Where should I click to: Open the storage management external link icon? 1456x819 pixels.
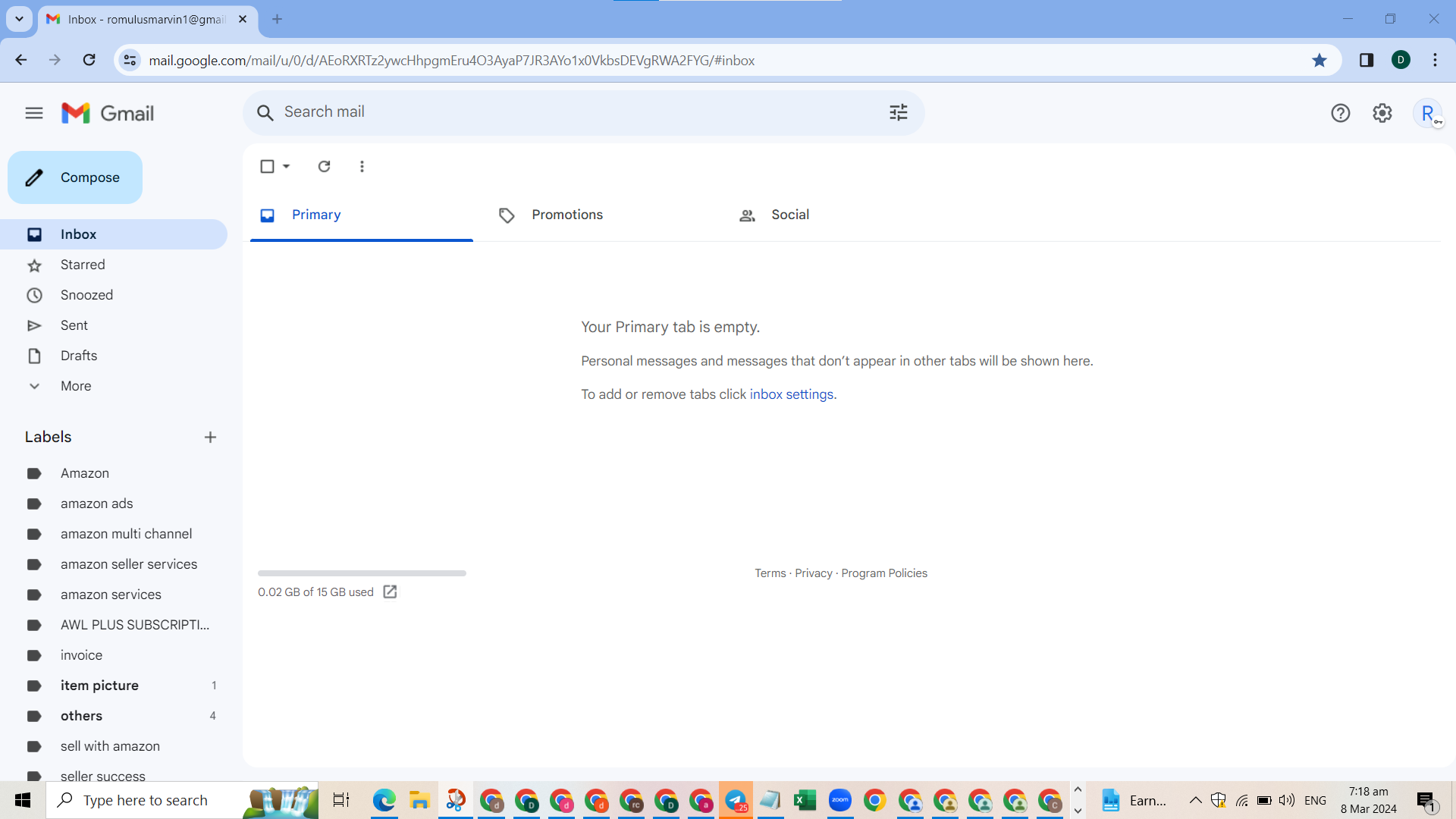tap(390, 592)
